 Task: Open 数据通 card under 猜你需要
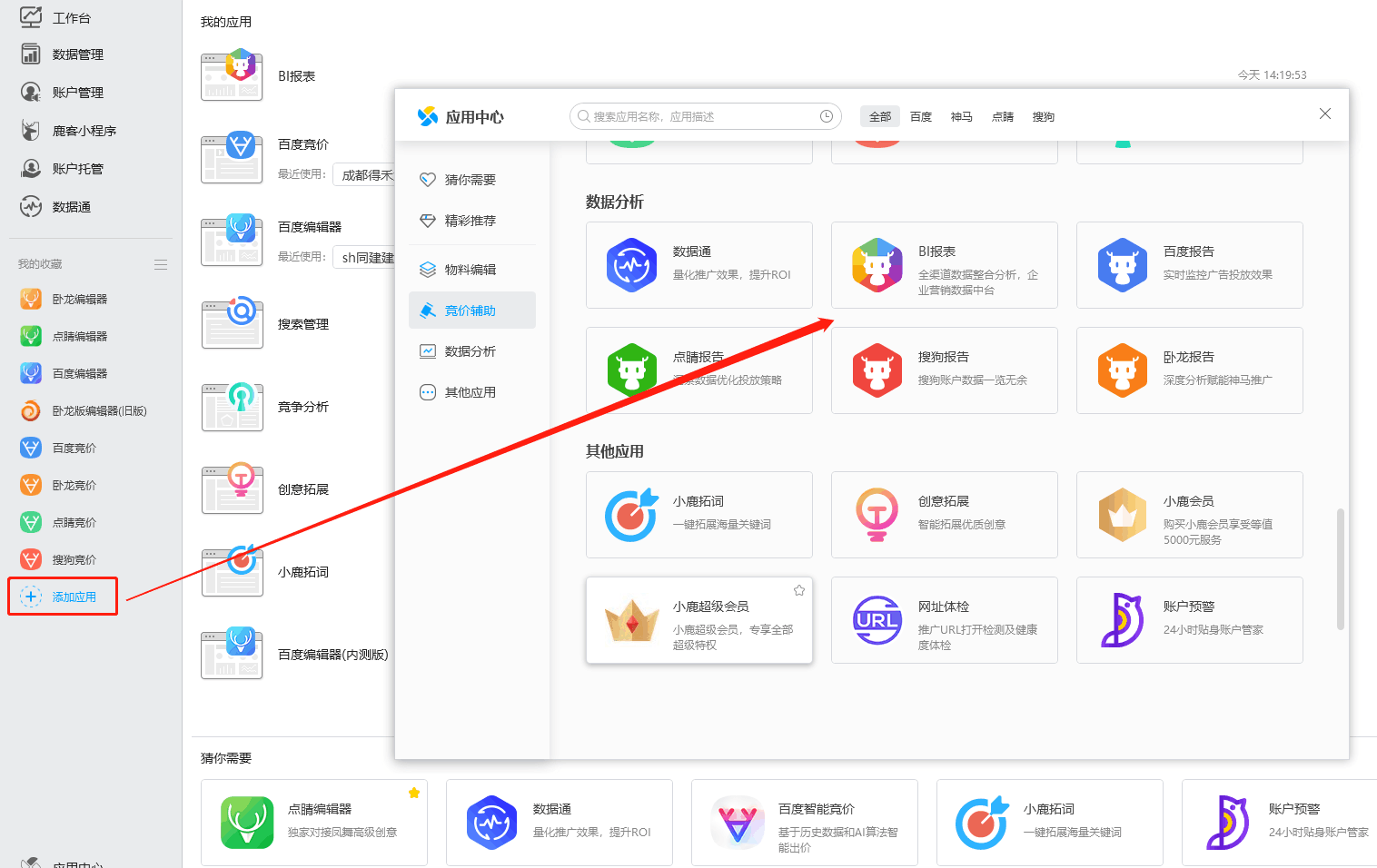tap(560, 823)
